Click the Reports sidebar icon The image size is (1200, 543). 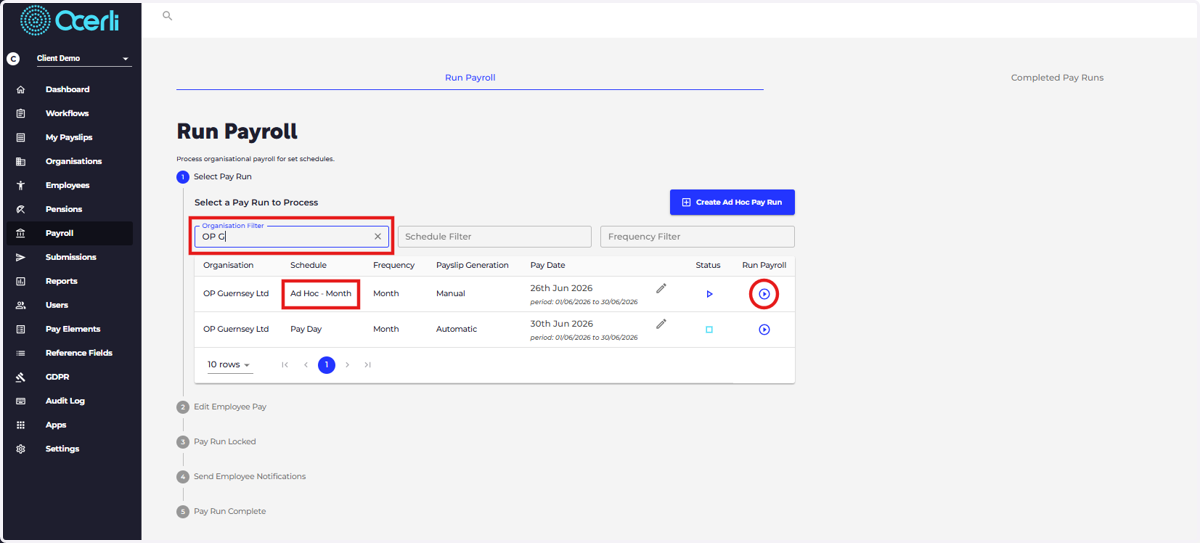click(x=21, y=281)
